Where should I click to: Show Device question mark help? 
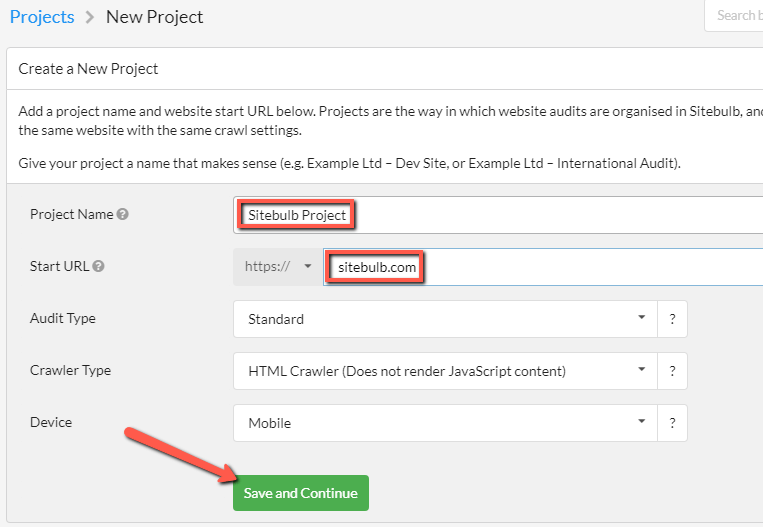click(672, 423)
